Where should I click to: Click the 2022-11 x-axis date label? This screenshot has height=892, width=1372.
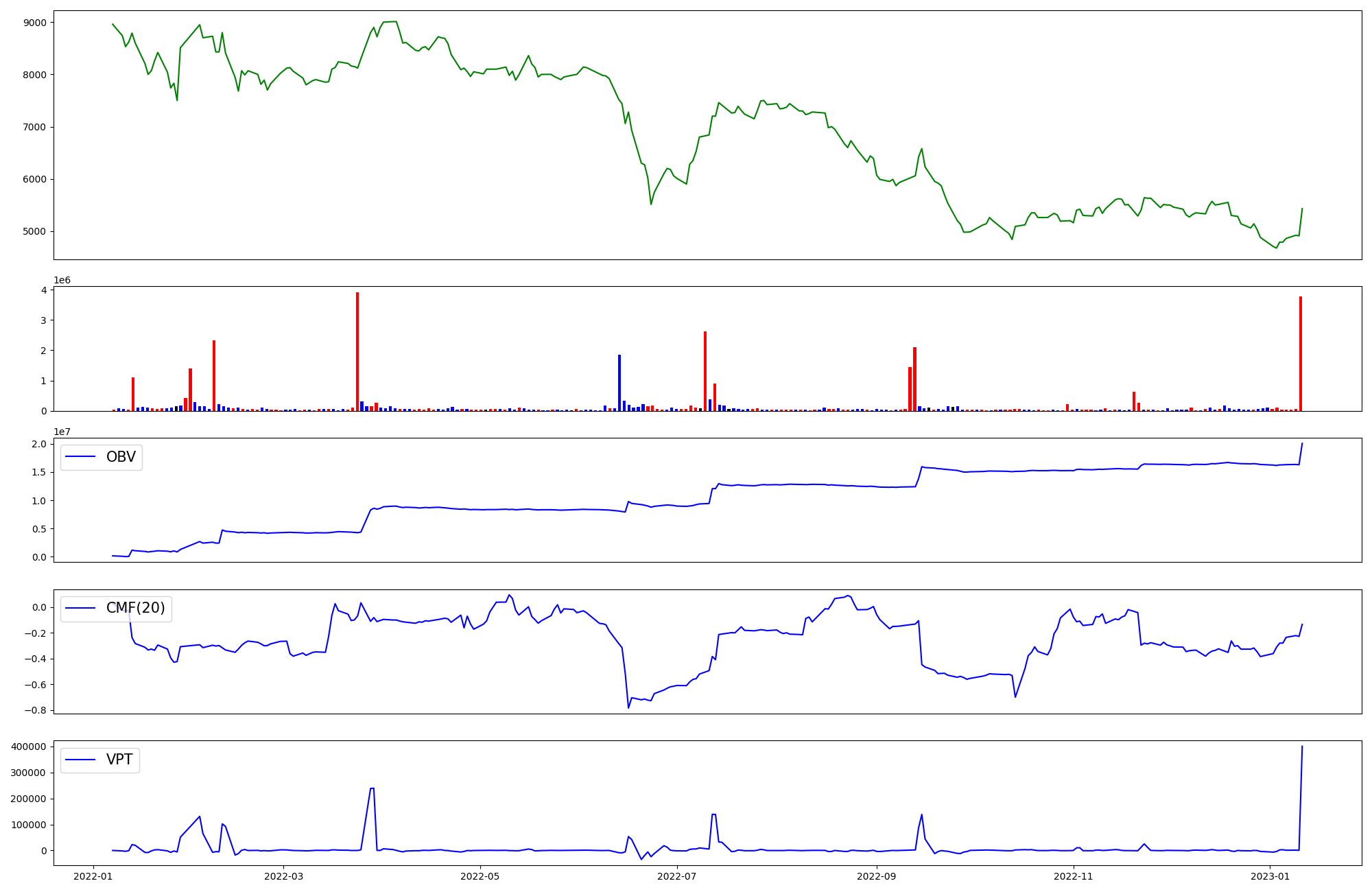tap(1074, 876)
